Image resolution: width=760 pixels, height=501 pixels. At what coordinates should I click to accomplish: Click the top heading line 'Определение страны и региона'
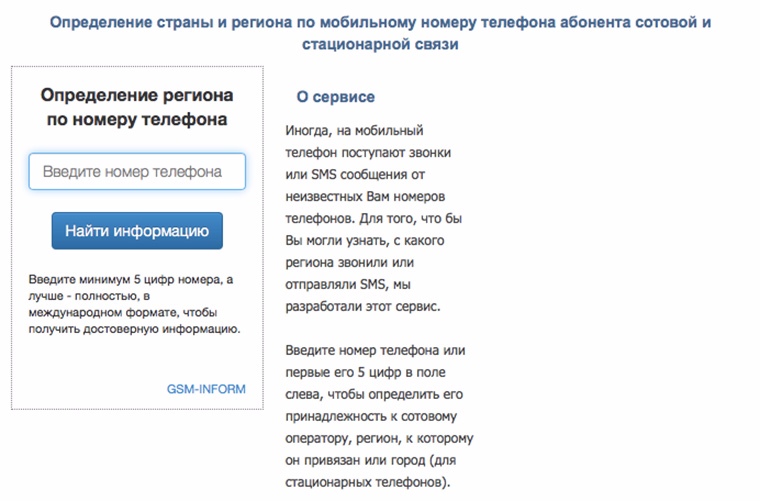(x=171, y=22)
